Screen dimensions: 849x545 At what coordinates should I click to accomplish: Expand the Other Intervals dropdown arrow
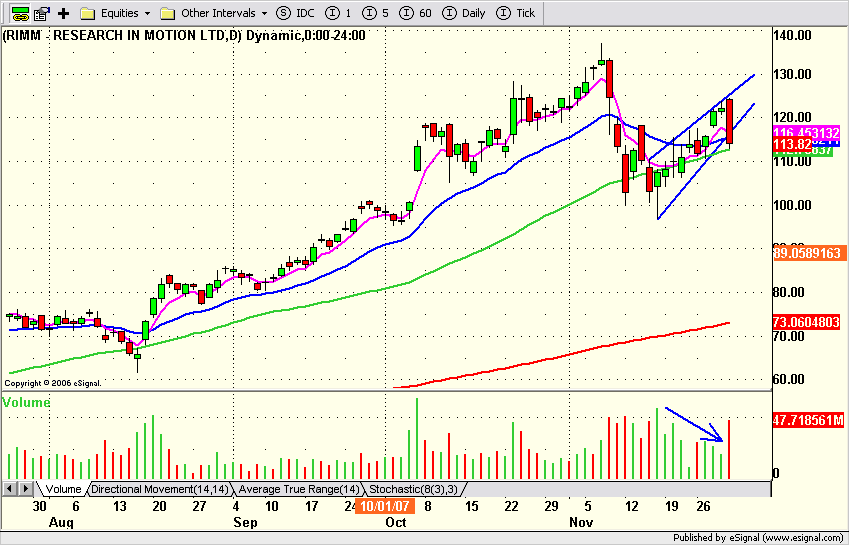264,13
